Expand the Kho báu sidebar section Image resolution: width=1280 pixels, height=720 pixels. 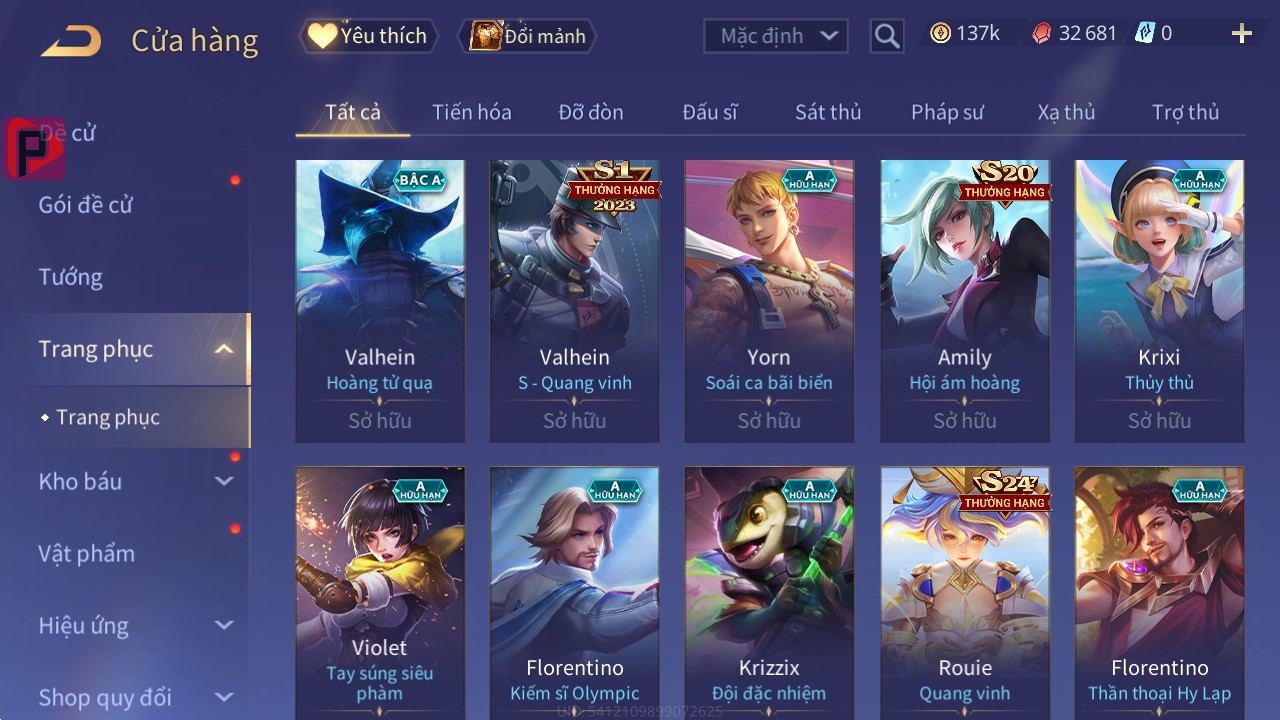(224, 481)
